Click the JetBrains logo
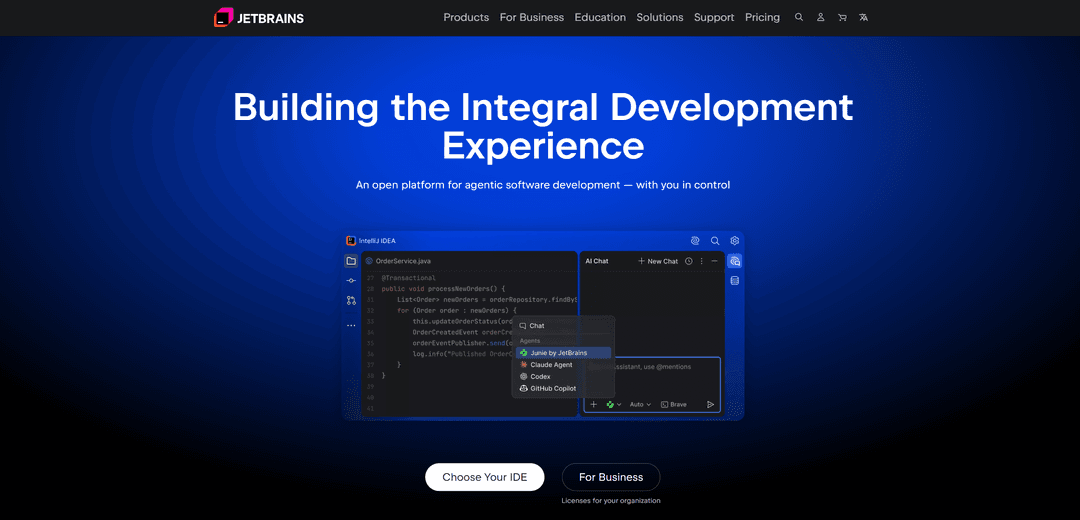This screenshot has height=520, width=1080. pyautogui.click(x=259, y=17)
